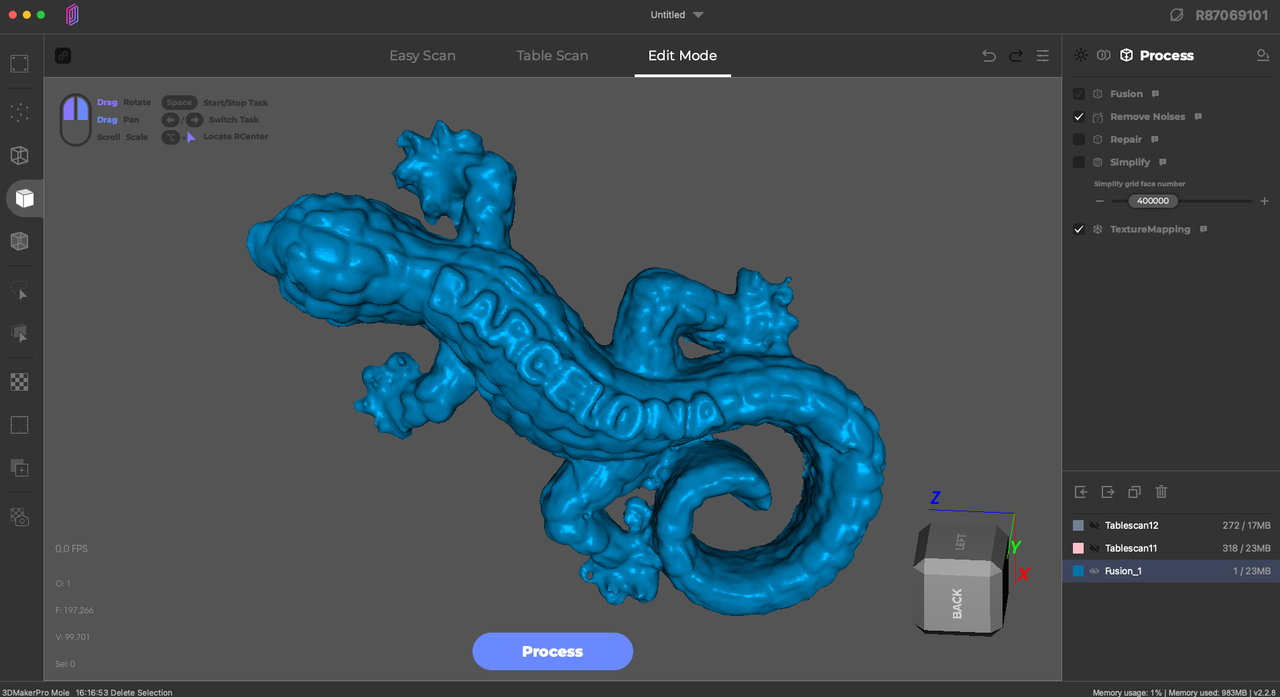The height and width of the screenshot is (697, 1280).
Task: Show Tablescan11 via its hidden-eye icon
Action: pyautogui.click(x=1095, y=548)
